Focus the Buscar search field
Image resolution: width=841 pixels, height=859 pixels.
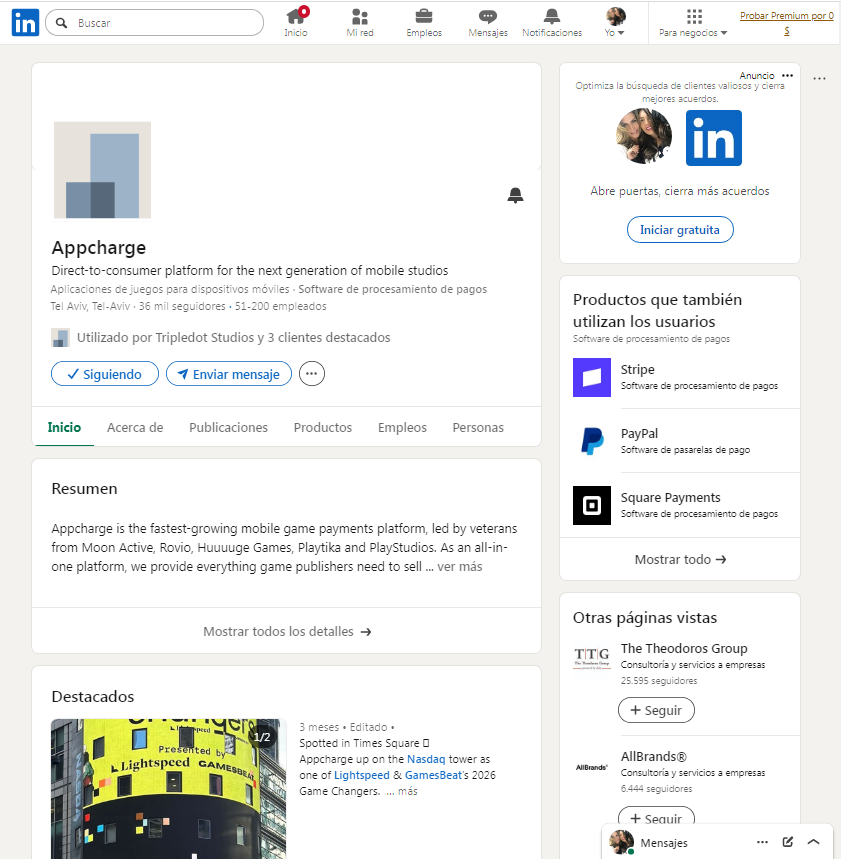(155, 22)
